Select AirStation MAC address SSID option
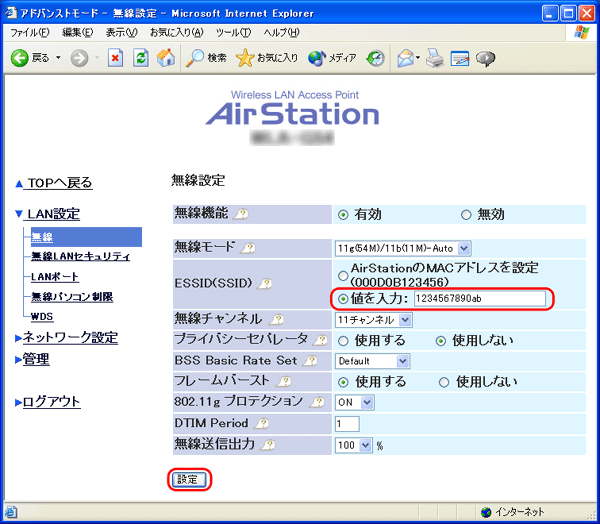The height and width of the screenshot is (524, 600). [x=343, y=275]
